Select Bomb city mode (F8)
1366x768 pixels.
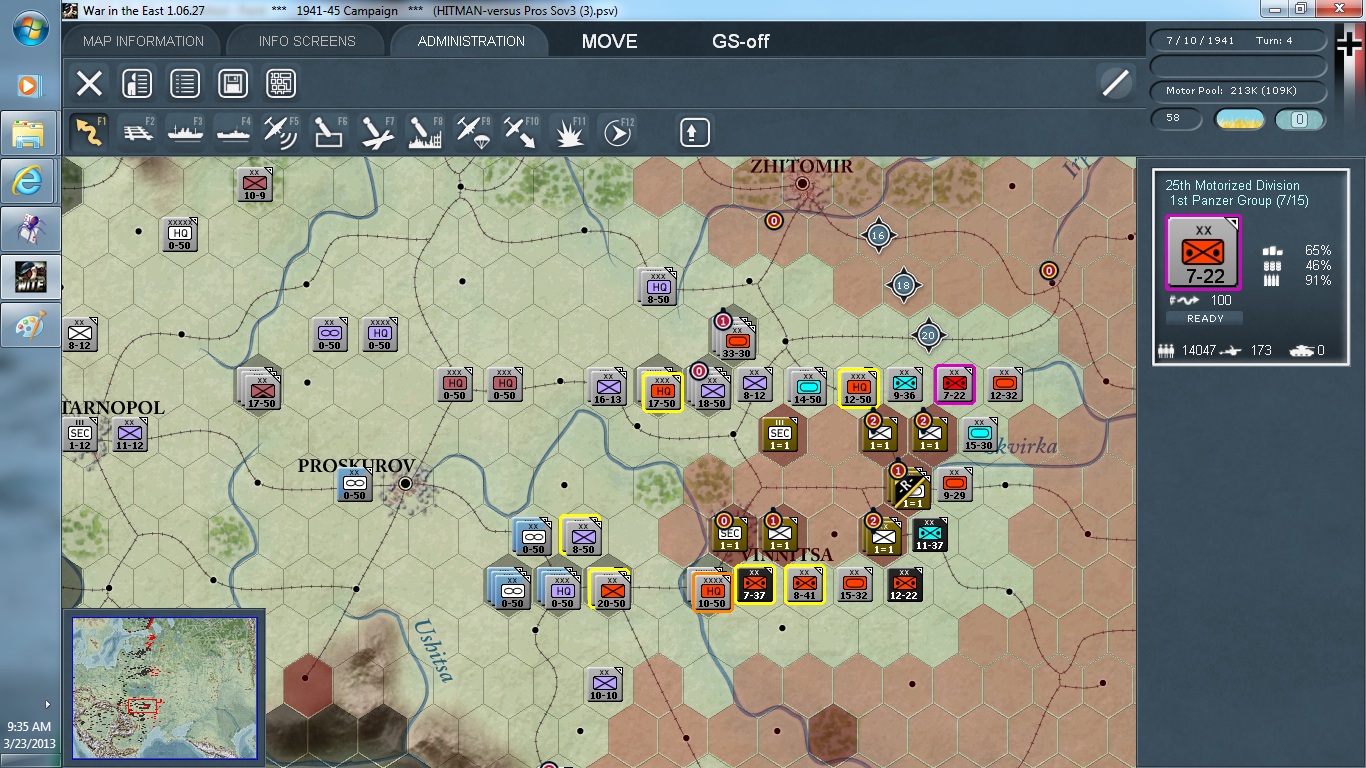coord(425,131)
